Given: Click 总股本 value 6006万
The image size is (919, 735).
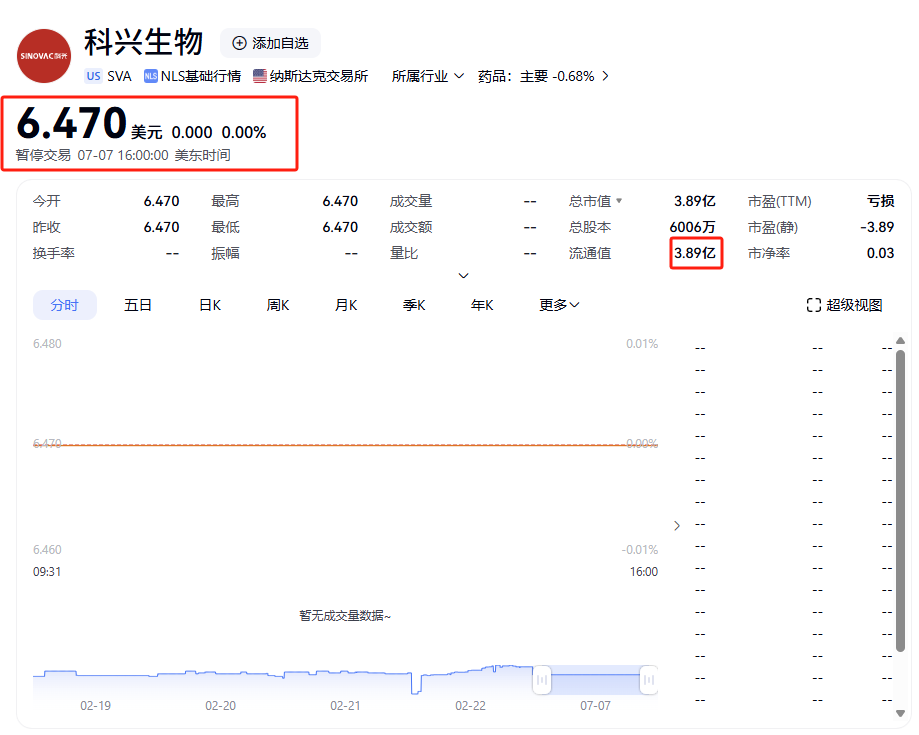Looking at the screenshot, I should pos(692,227).
